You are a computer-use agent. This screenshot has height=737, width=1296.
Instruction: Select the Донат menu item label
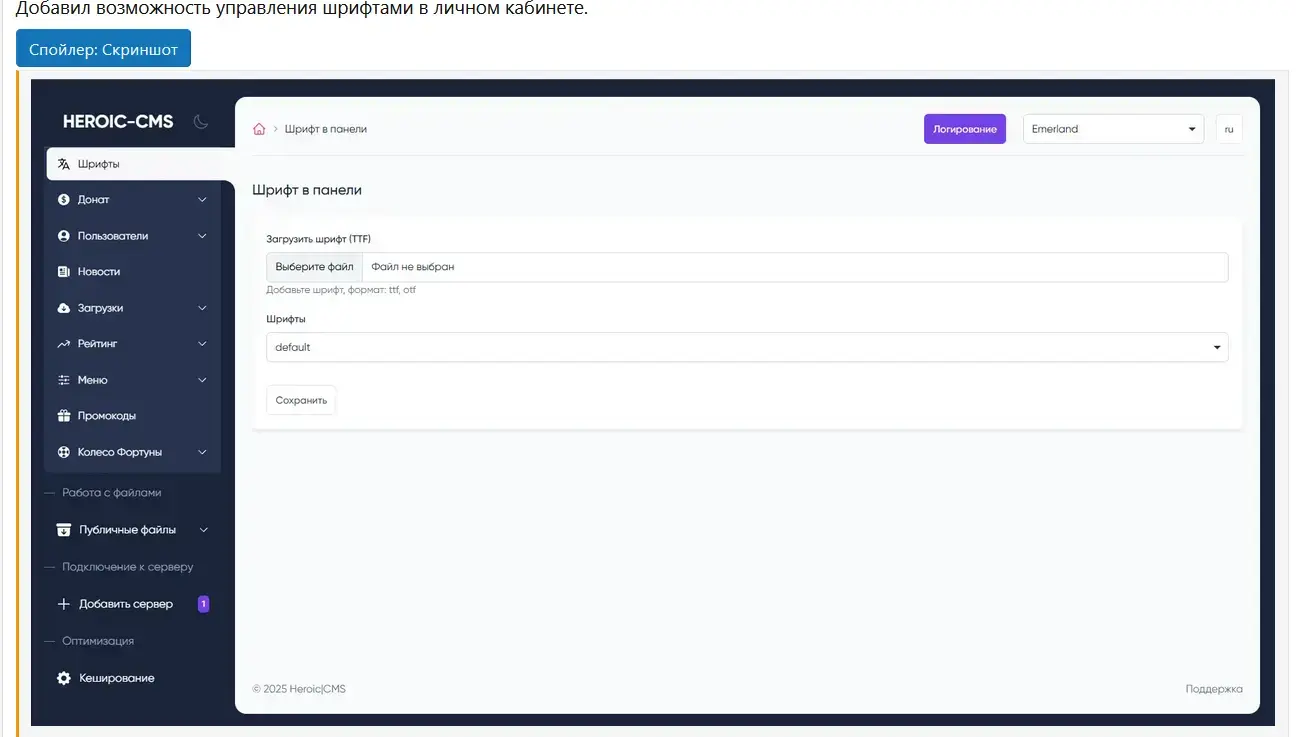(94, 200)
